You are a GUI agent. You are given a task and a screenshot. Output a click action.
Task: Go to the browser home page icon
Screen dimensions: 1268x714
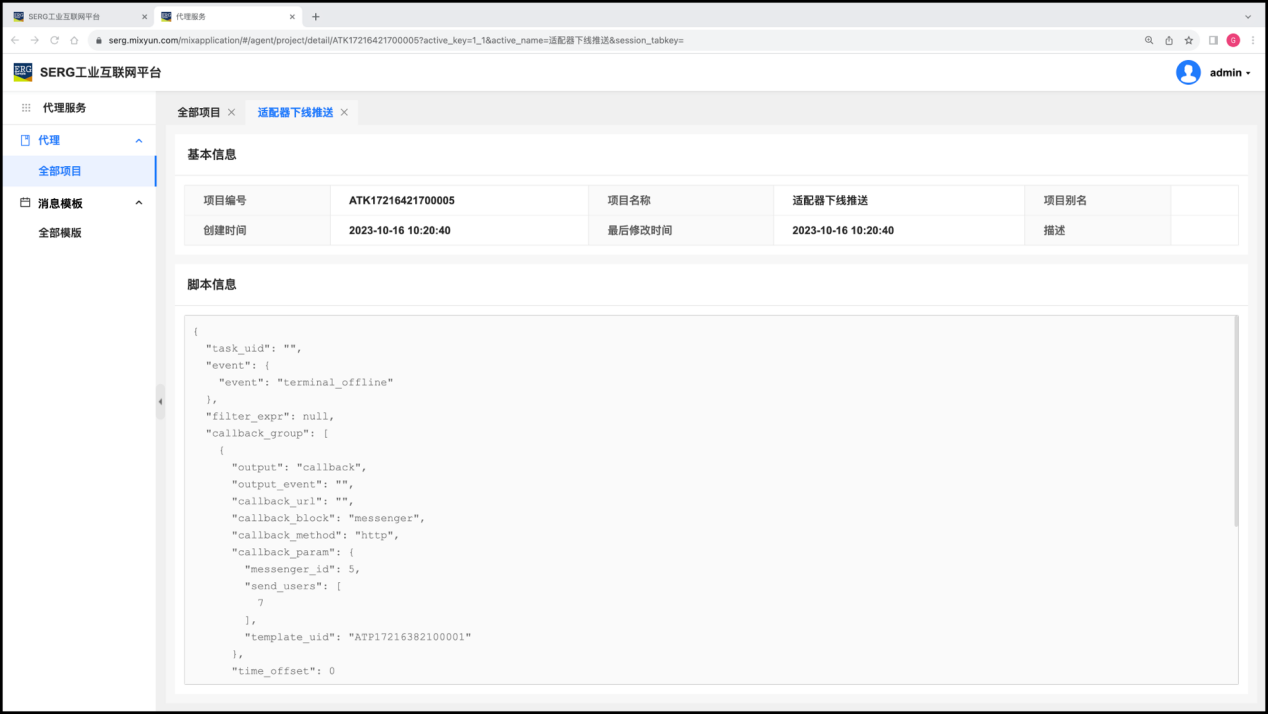[74, 40]
